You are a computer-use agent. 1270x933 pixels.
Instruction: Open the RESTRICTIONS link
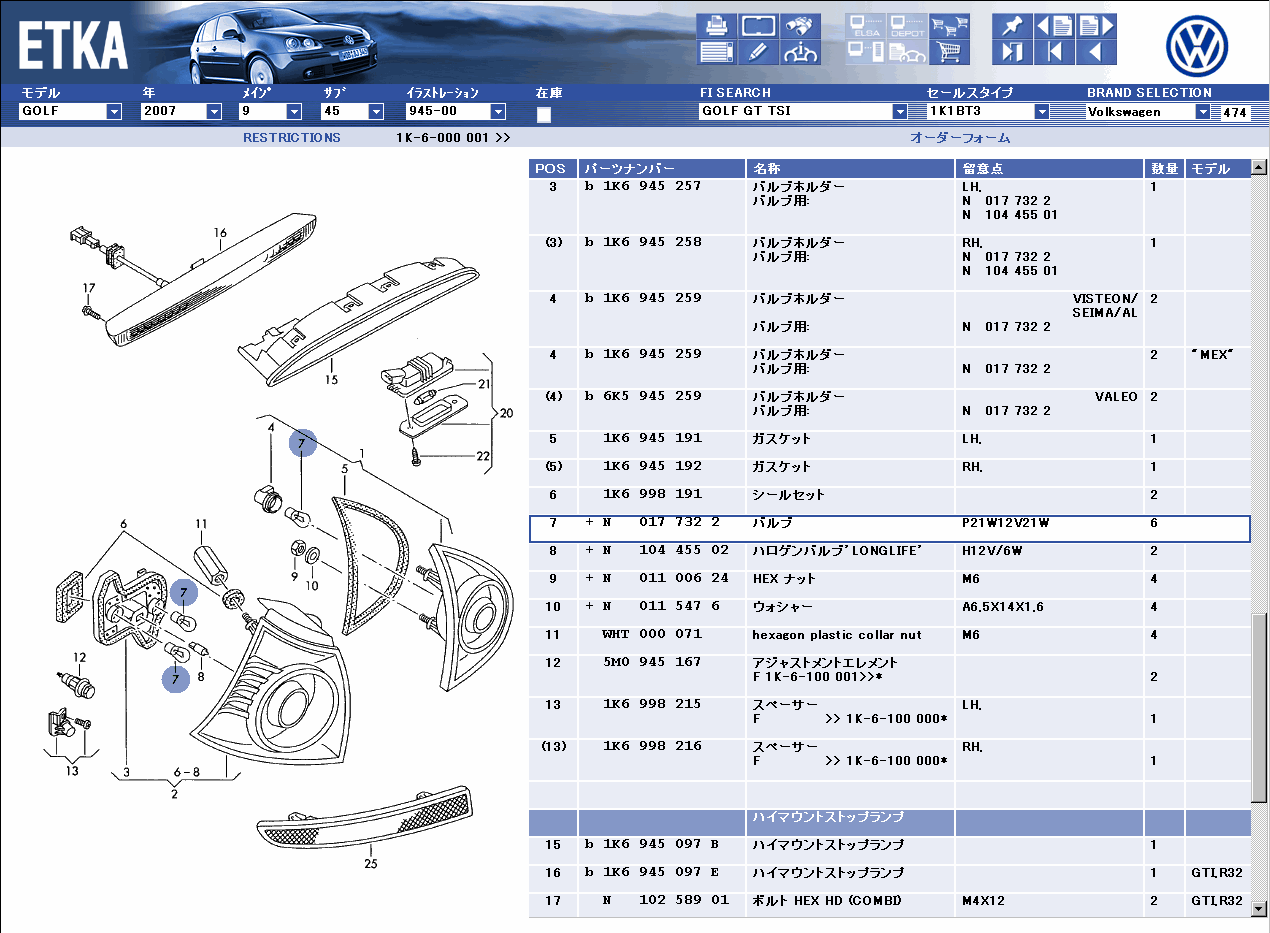pos(292,138)
